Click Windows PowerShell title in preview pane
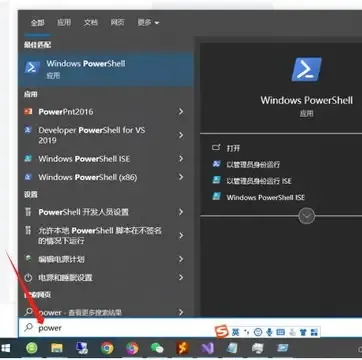362x360 pixels. point(306,100)
